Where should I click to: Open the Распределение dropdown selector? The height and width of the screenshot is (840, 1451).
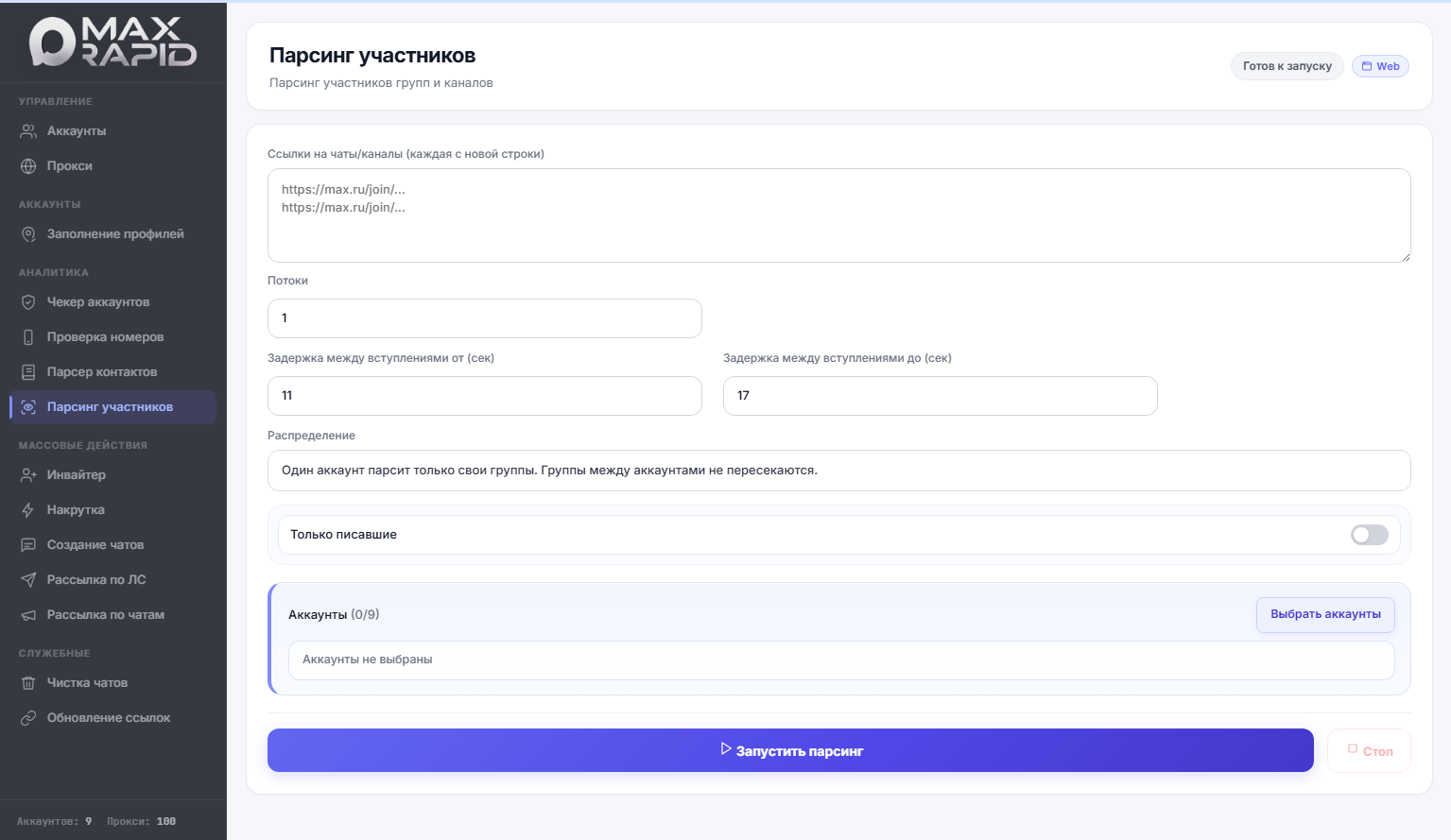click(838, 471)
